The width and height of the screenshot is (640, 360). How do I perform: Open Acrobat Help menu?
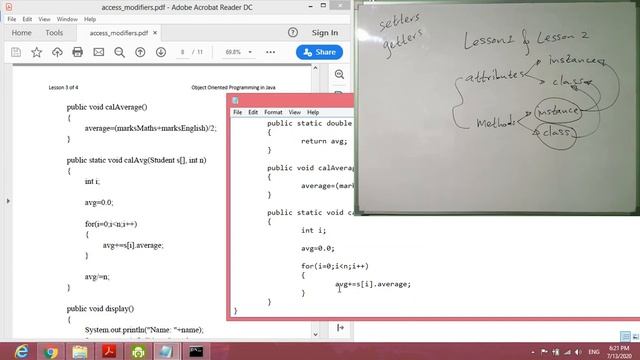pos(90,19)
